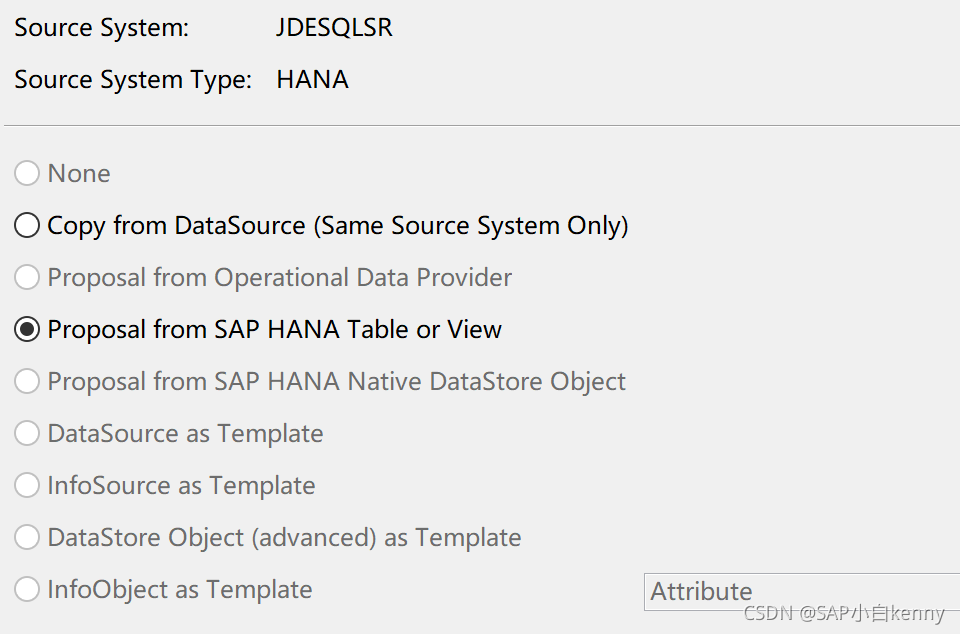Choose InfoObject as Template radio button
The image size is (960, 634).
click(x=27, y=590)
